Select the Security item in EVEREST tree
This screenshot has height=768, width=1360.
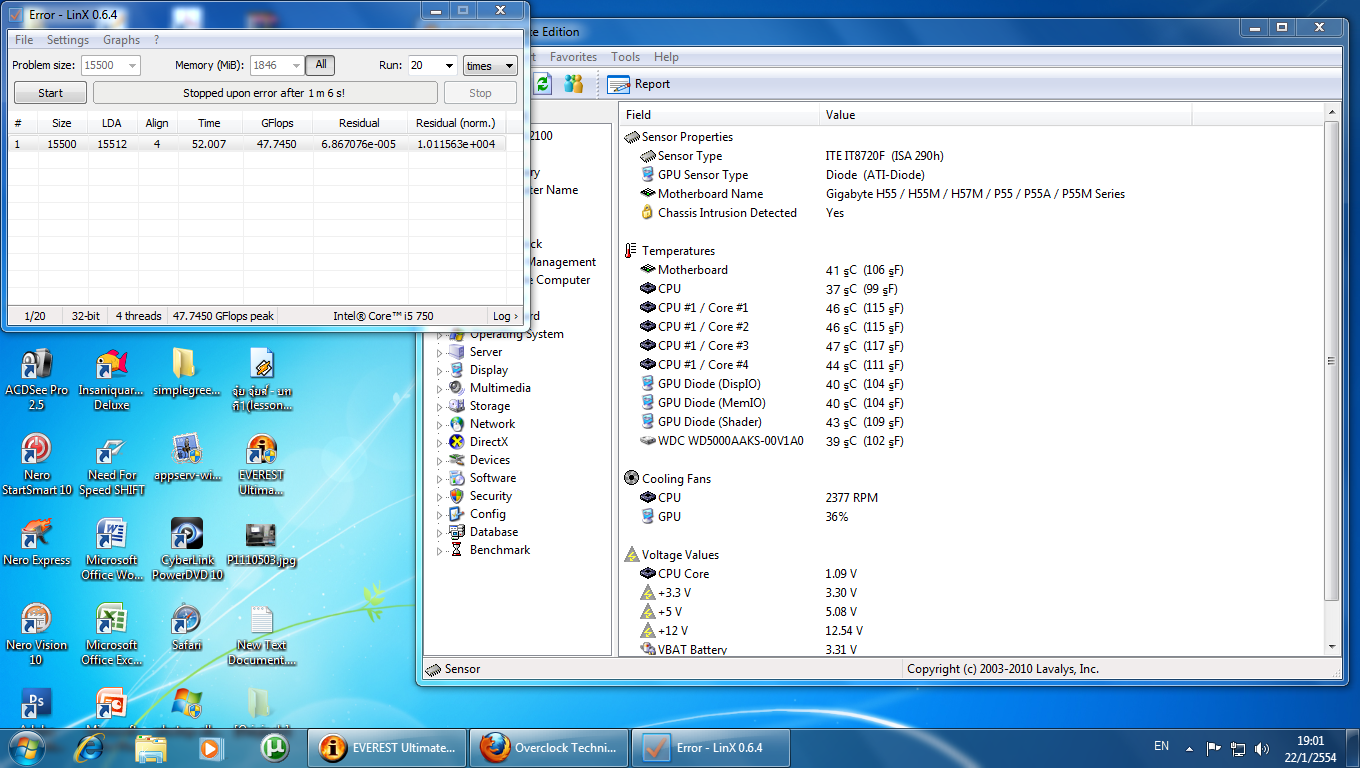[491, 496]
